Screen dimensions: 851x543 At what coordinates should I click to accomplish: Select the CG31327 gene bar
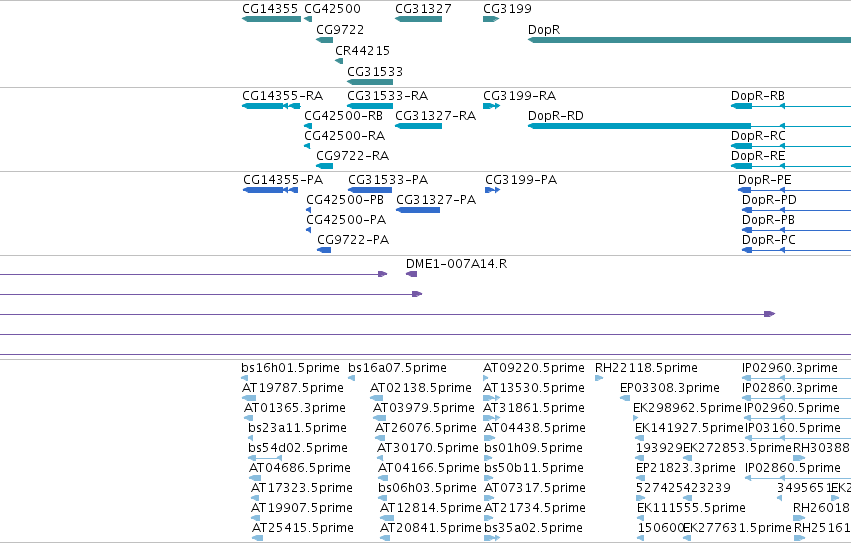[x=418, y=19]
